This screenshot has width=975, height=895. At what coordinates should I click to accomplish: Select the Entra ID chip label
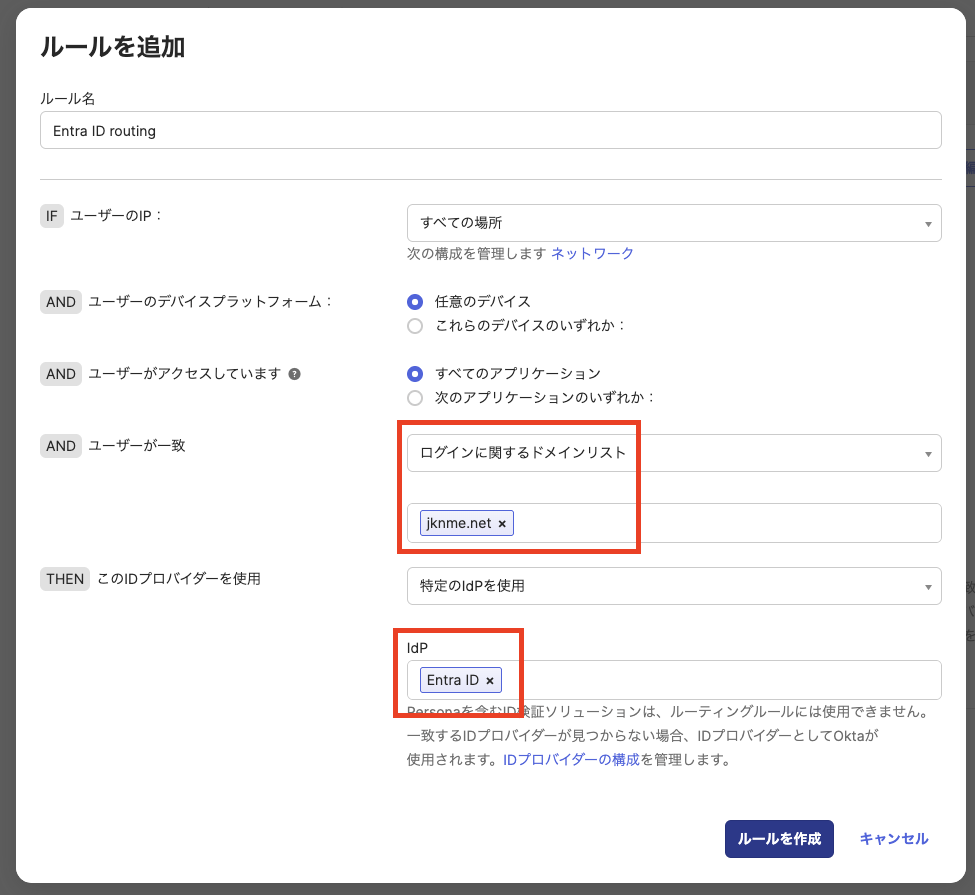click(x=453, y=681)
